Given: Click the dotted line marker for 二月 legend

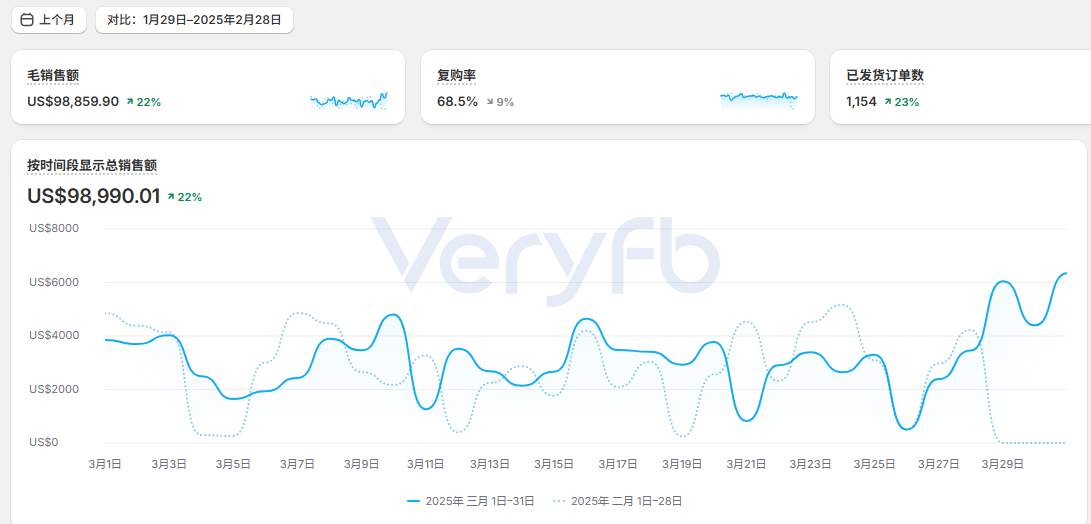Looking at the screenshot, I should [x=561, y=500].
